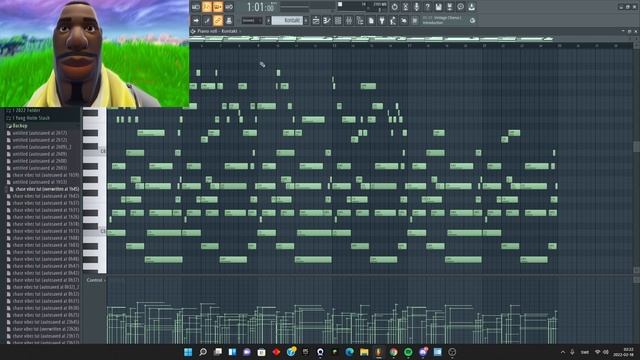Show the piano roll window icon

327,20
